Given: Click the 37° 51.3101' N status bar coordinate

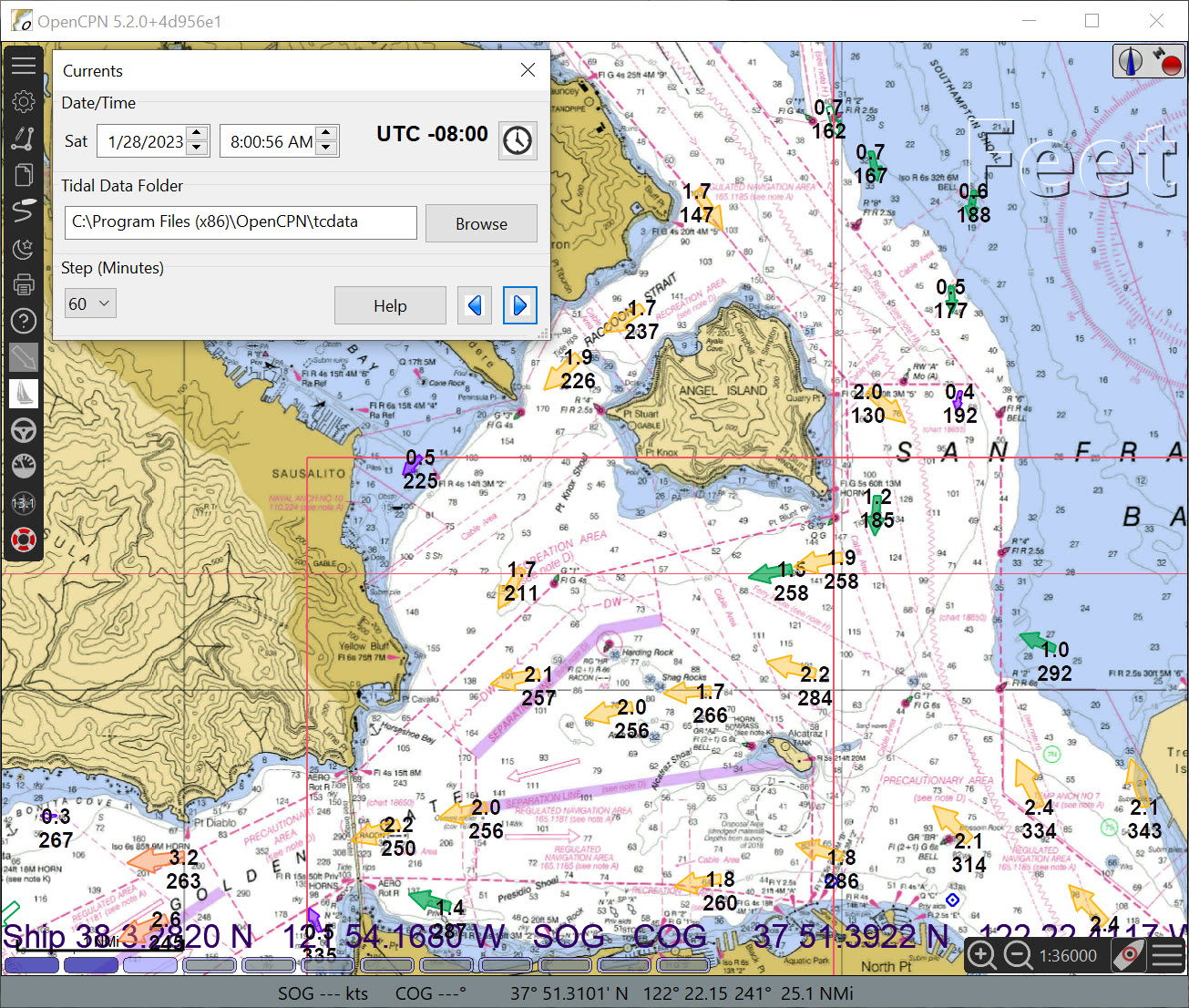Looking at the screenshot, I should [x=569, y=993].
